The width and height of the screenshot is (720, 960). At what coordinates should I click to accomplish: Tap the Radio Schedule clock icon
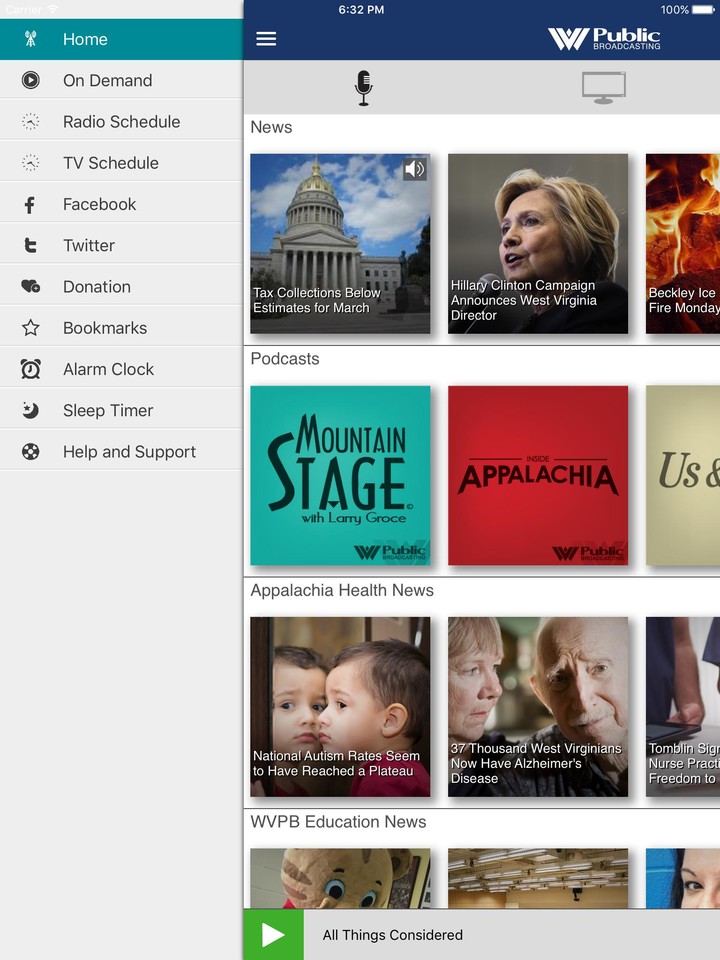tap(31, 122)
